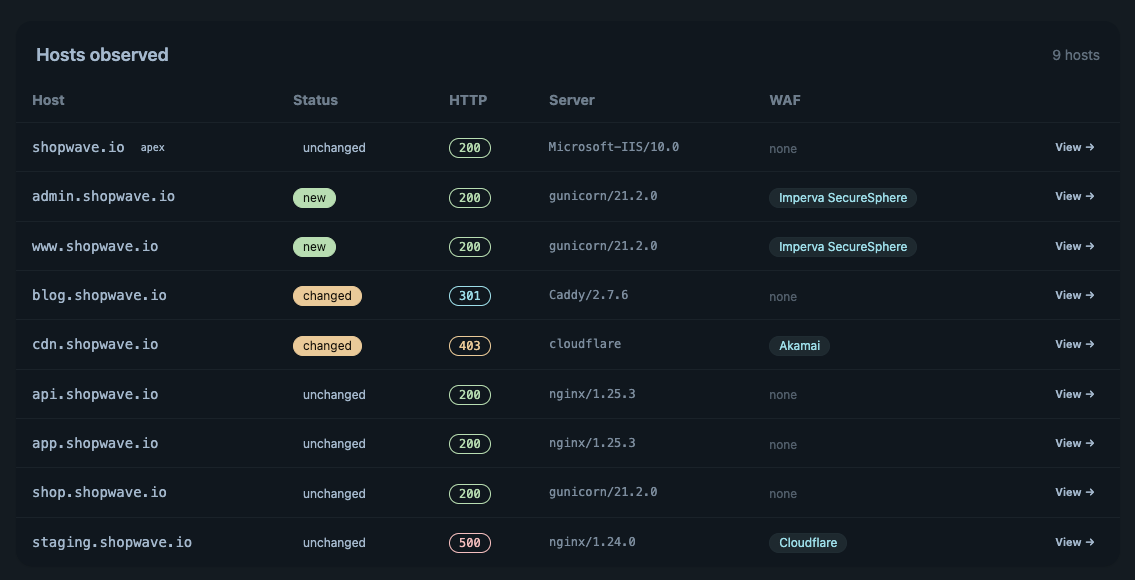The height and width of the screenshot is (580, 1135).
Task: Click the changed badge for cdn.shopwave.io
Action: (327, 345)
